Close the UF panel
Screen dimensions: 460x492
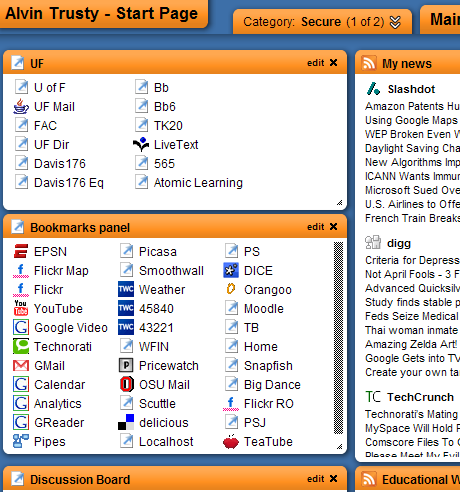click(333, 62)
